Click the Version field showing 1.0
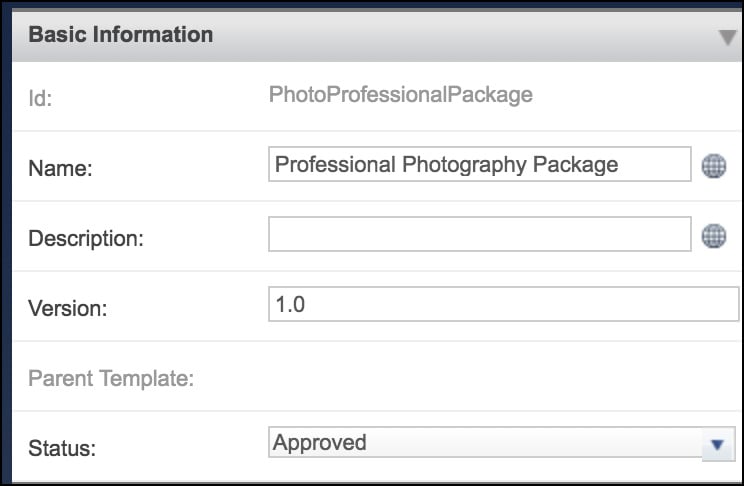This screenshot has width=744, height=486. (x=503, y=304)
